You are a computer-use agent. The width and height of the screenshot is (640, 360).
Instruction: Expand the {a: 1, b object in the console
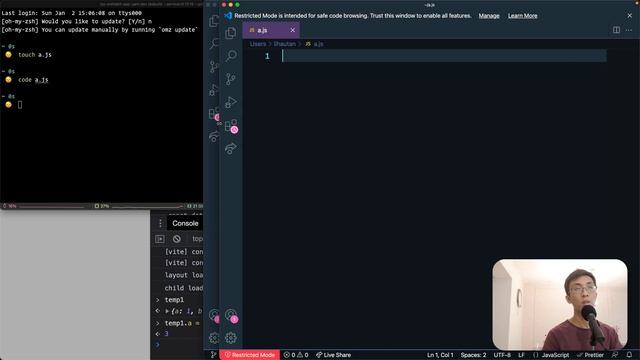point(167,311)
